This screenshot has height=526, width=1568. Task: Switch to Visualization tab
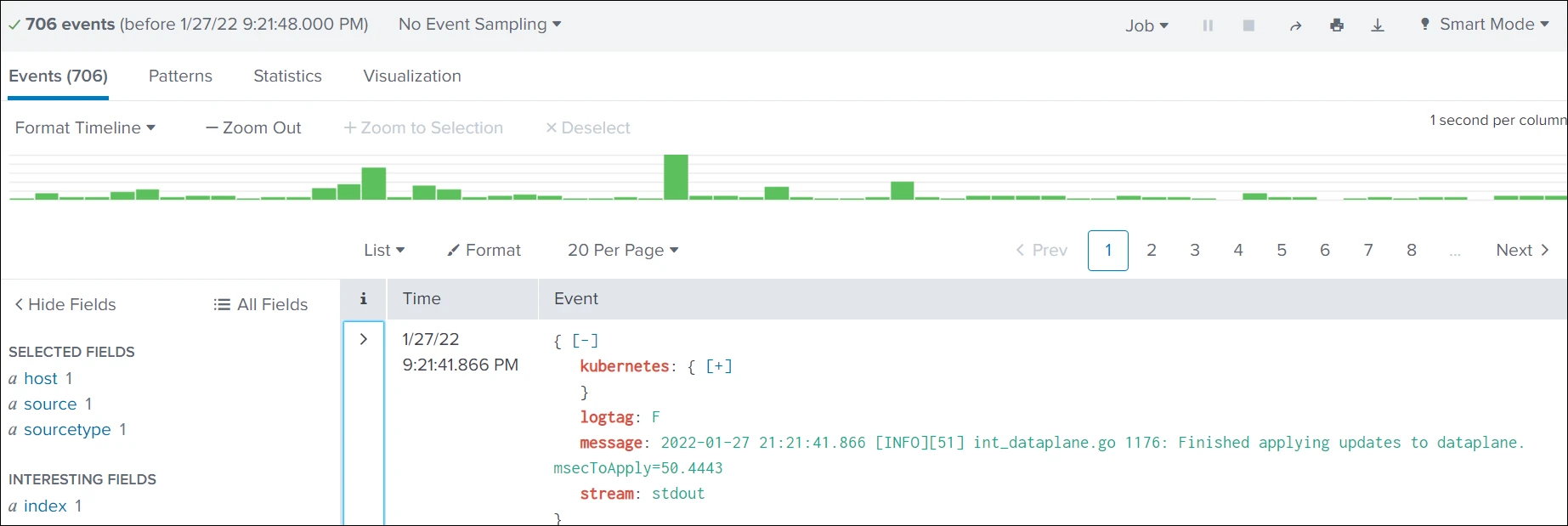tap(412, 76)
